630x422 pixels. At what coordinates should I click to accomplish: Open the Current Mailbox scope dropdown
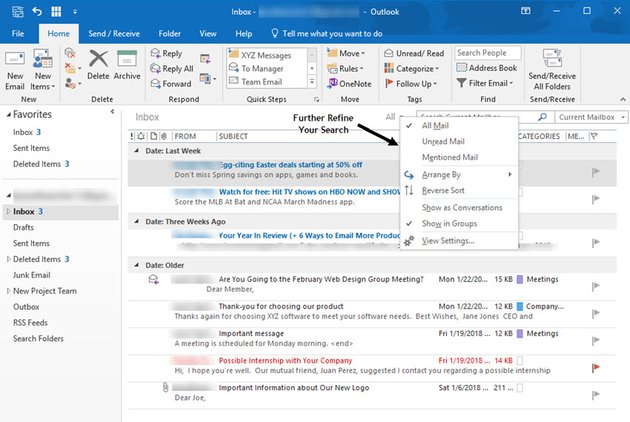(x=586, y=117)
